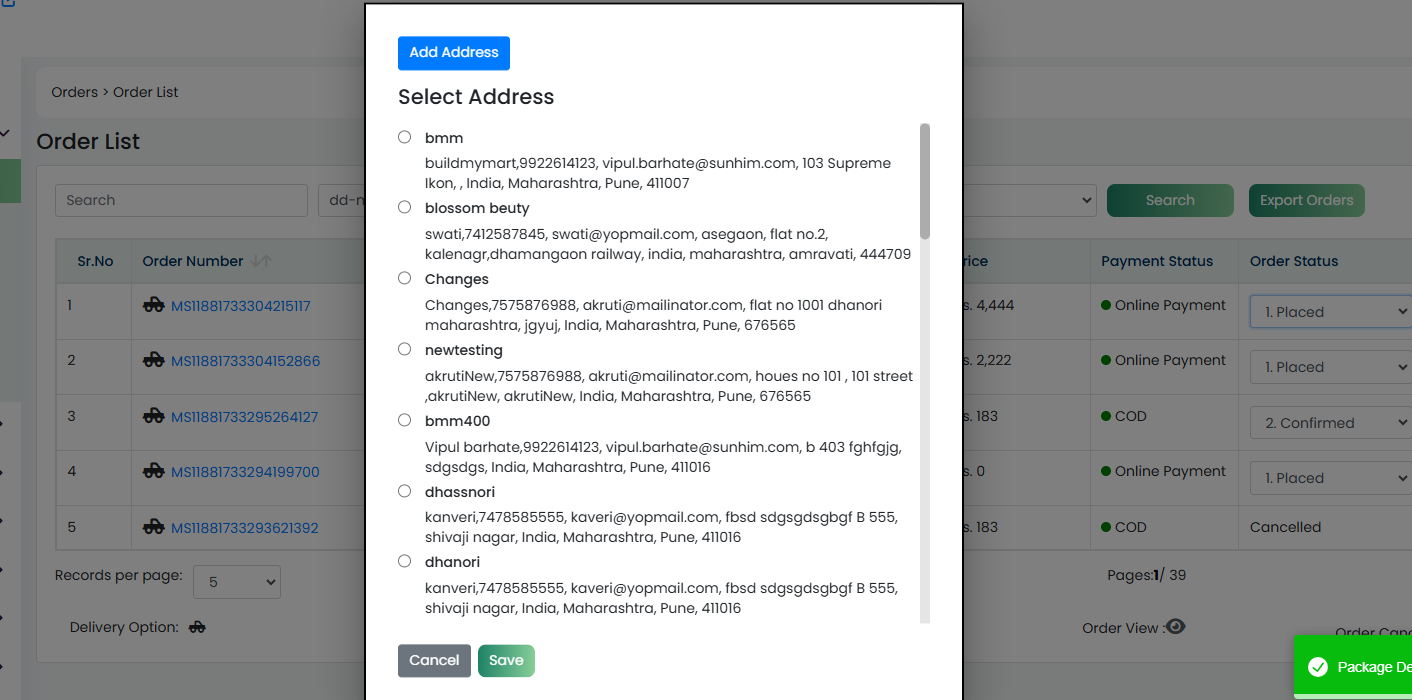Click green checkmark in Package notification
The image size is (1412, 700).
click(x=1318, y=667)
